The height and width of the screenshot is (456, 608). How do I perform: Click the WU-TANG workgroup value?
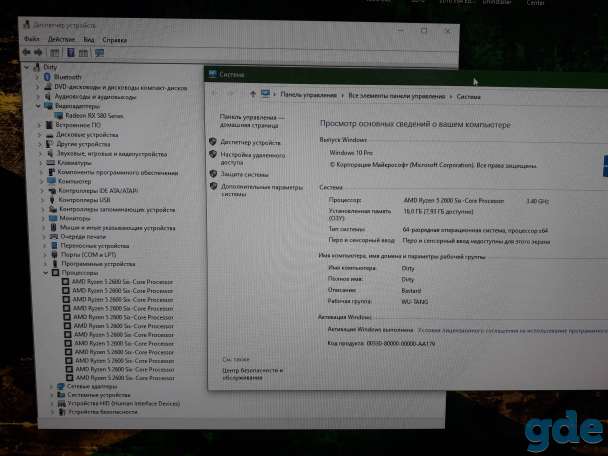pos(415,301)
